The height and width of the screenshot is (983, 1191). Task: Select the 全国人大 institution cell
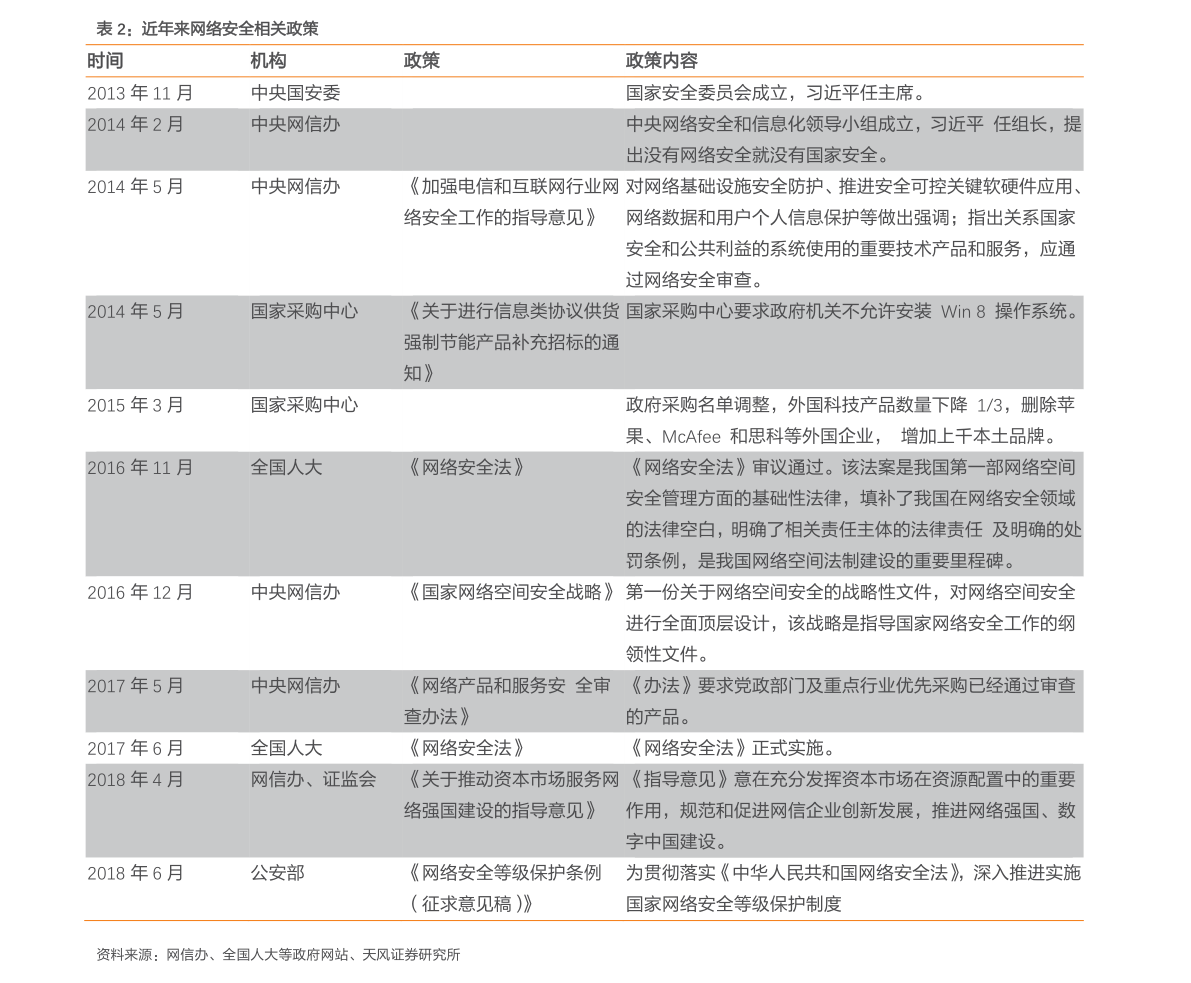[283, 467]
